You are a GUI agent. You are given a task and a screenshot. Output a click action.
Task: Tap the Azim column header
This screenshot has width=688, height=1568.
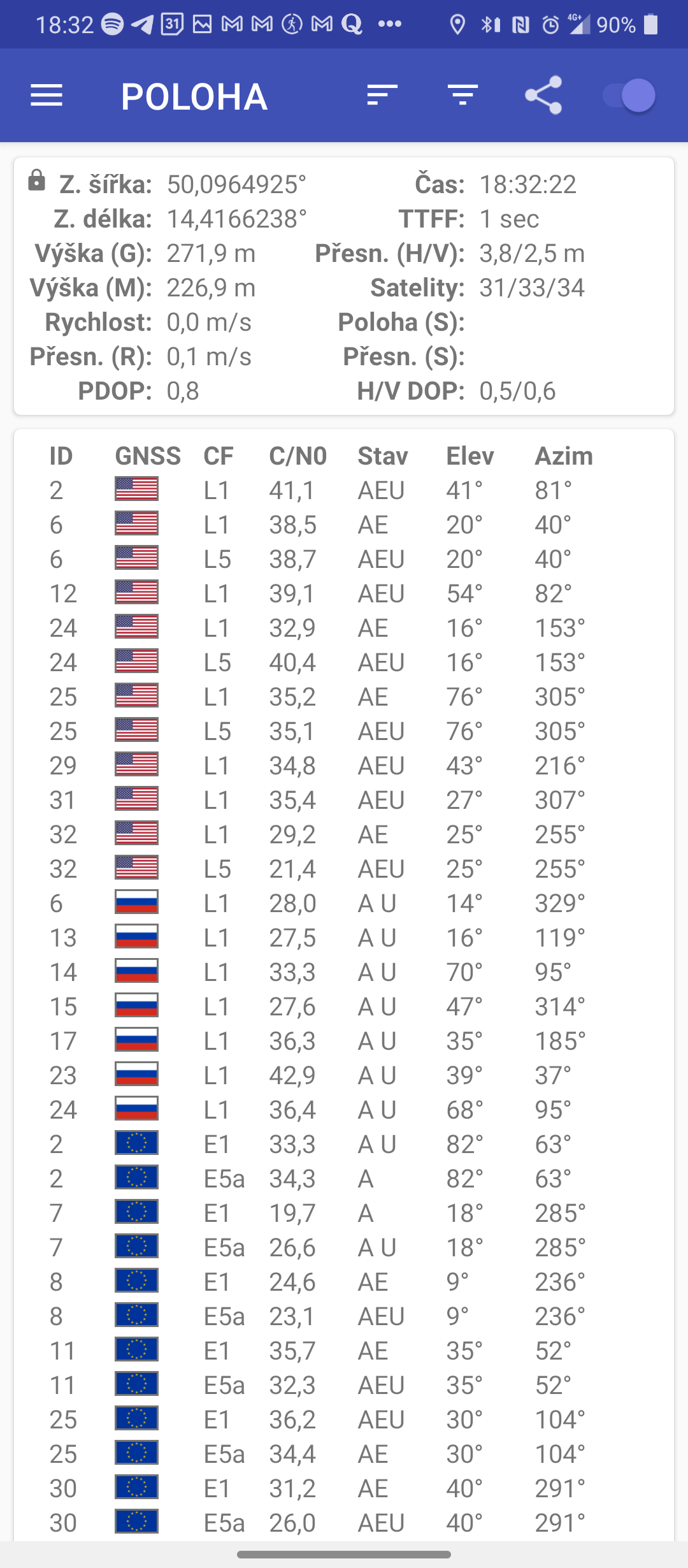(564, 456)
